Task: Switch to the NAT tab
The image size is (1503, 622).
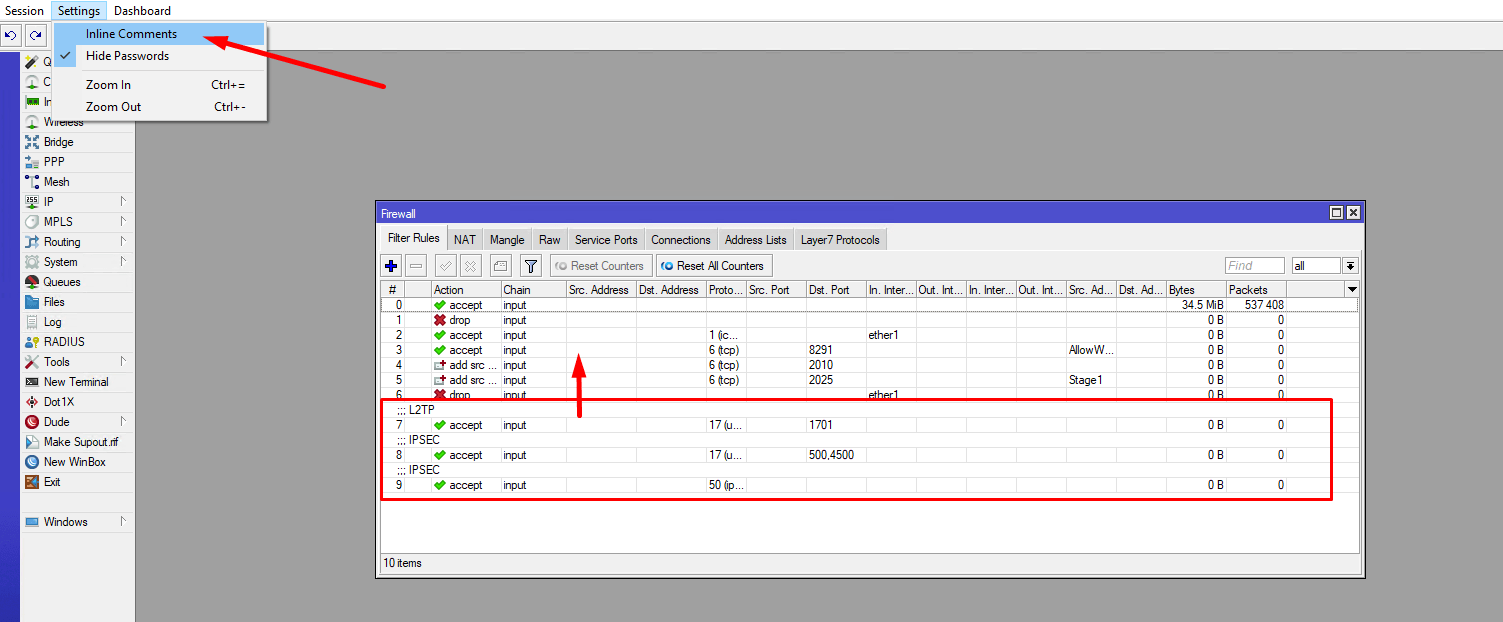Action: (465, 240)
